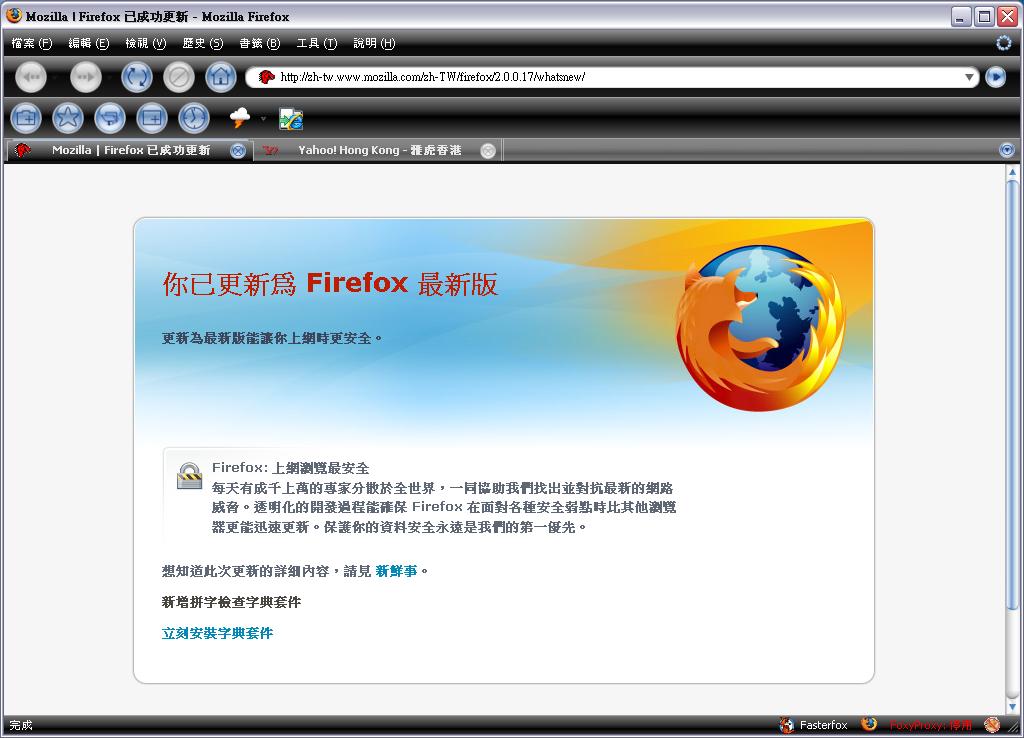Click the Firefox: 上網瀏覽最安全 heading
The width and height of the screenshot is (1024, 738).
tap(291, 468)
